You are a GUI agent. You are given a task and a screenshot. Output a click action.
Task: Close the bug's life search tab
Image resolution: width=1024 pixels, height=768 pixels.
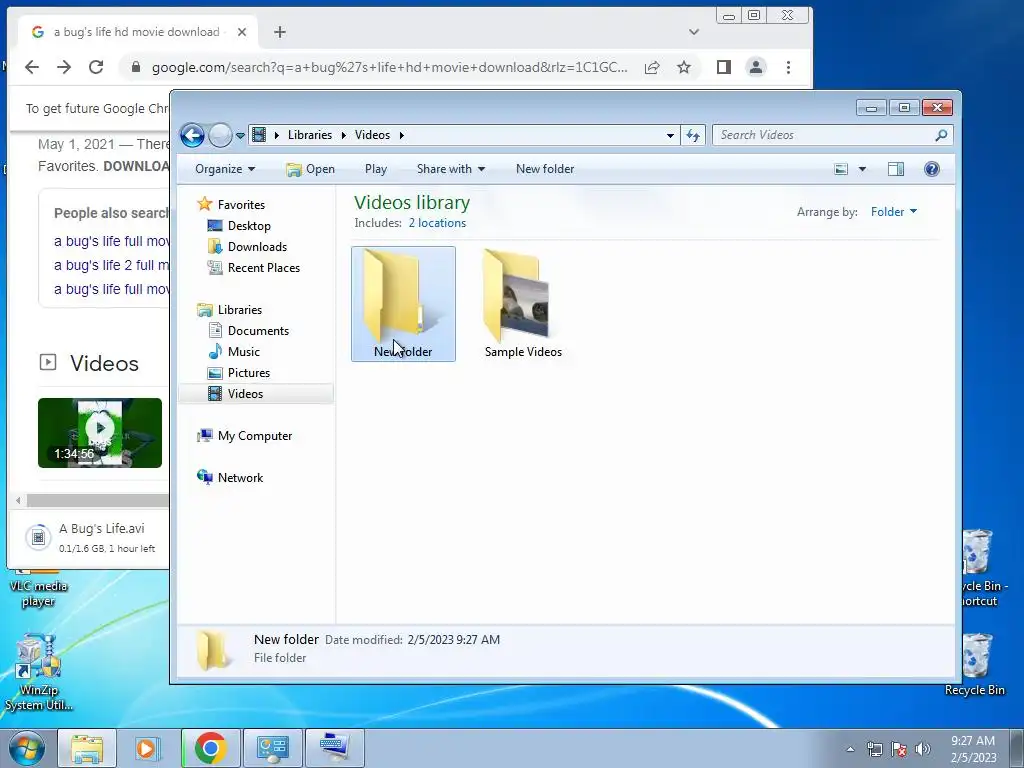pyautogui.click(x=242, y=32)
